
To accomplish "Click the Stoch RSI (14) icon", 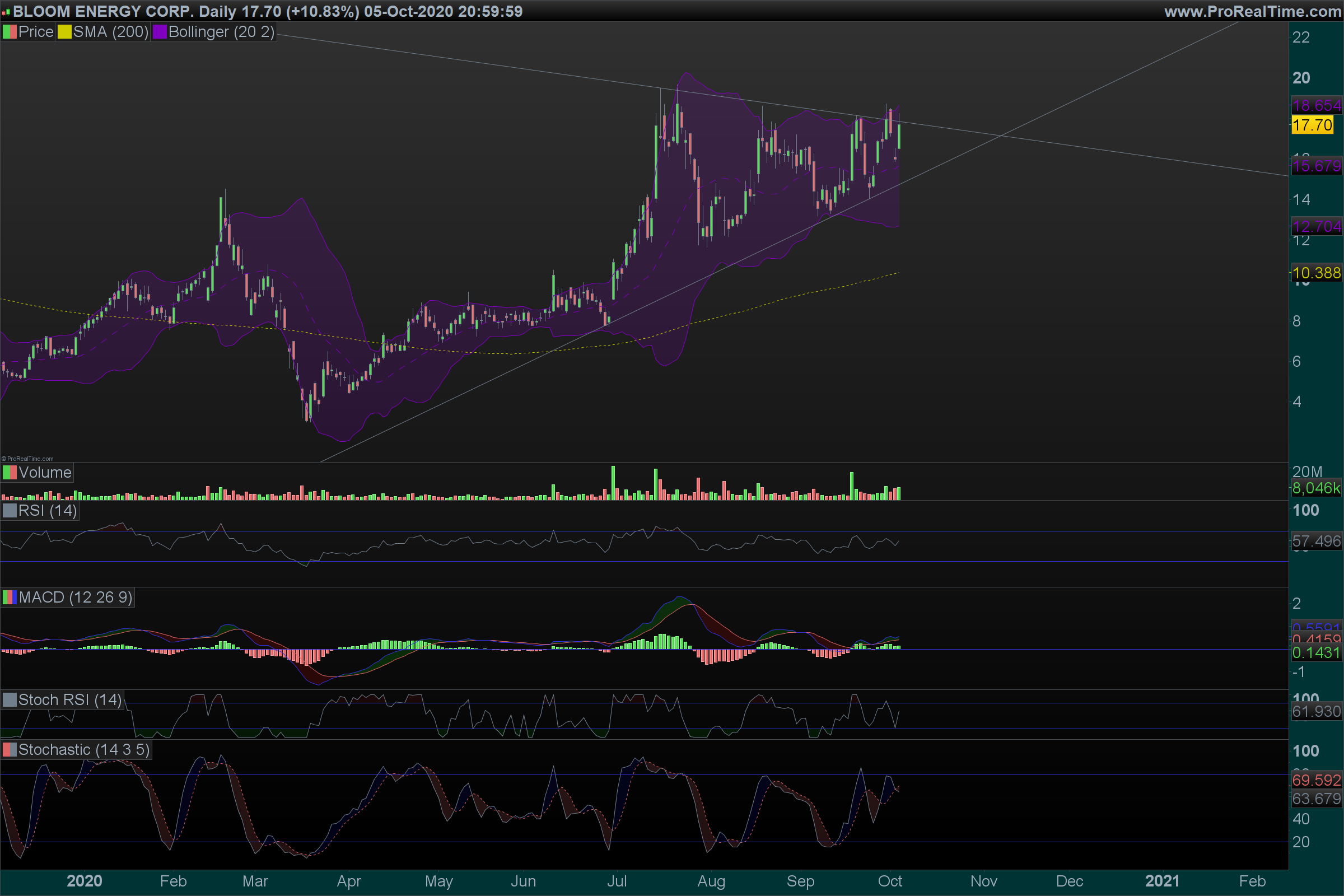I will point(10,700).
